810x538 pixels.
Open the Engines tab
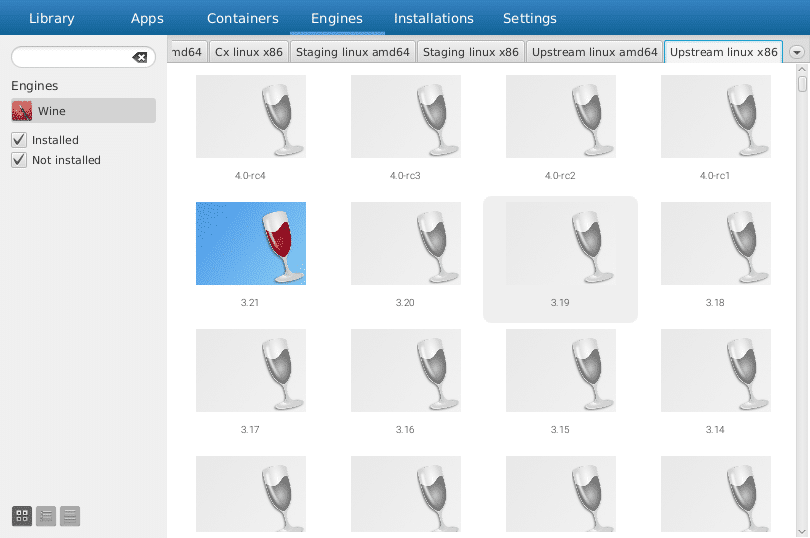[x=337, y=19]
